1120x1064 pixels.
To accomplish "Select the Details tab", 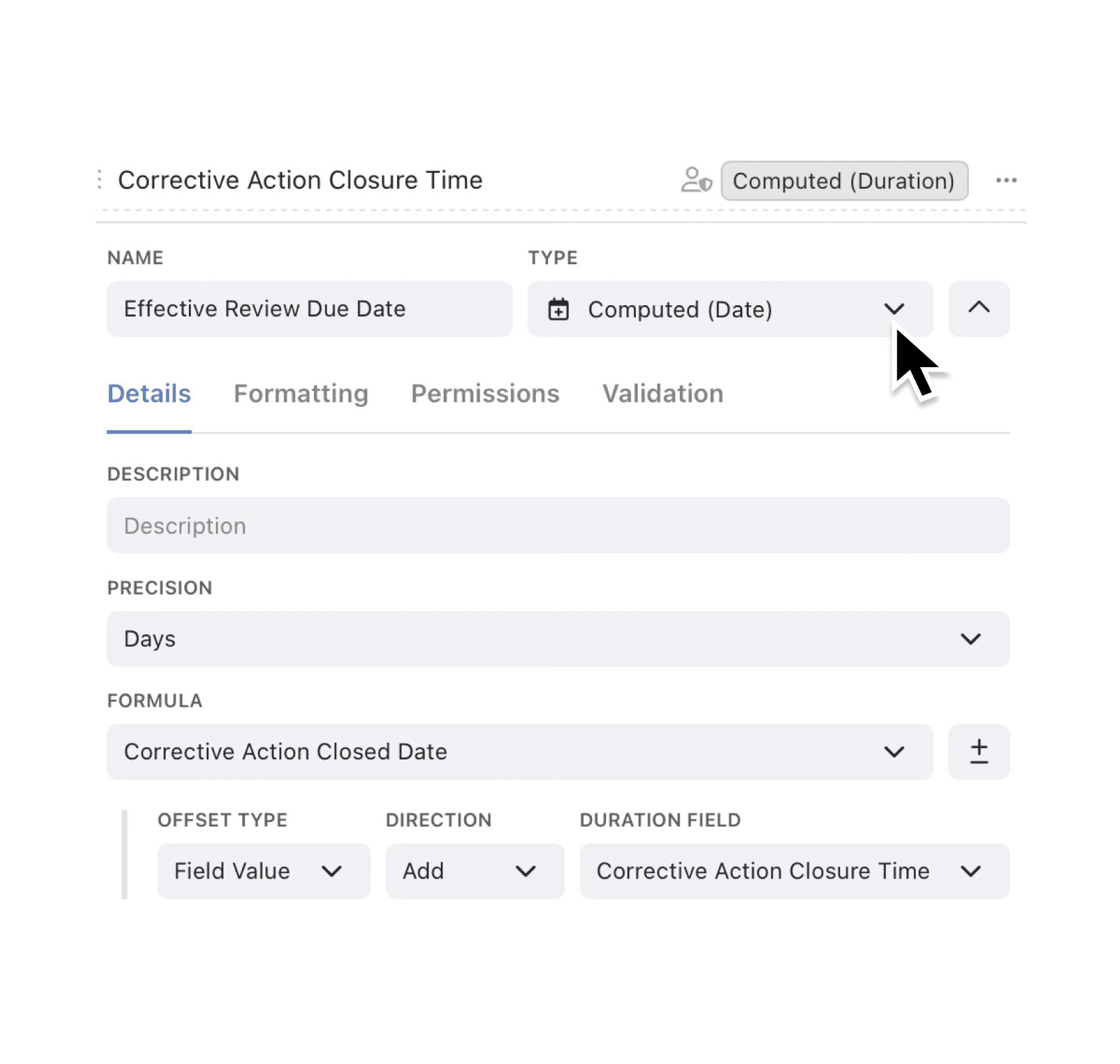I will (149, 393).
